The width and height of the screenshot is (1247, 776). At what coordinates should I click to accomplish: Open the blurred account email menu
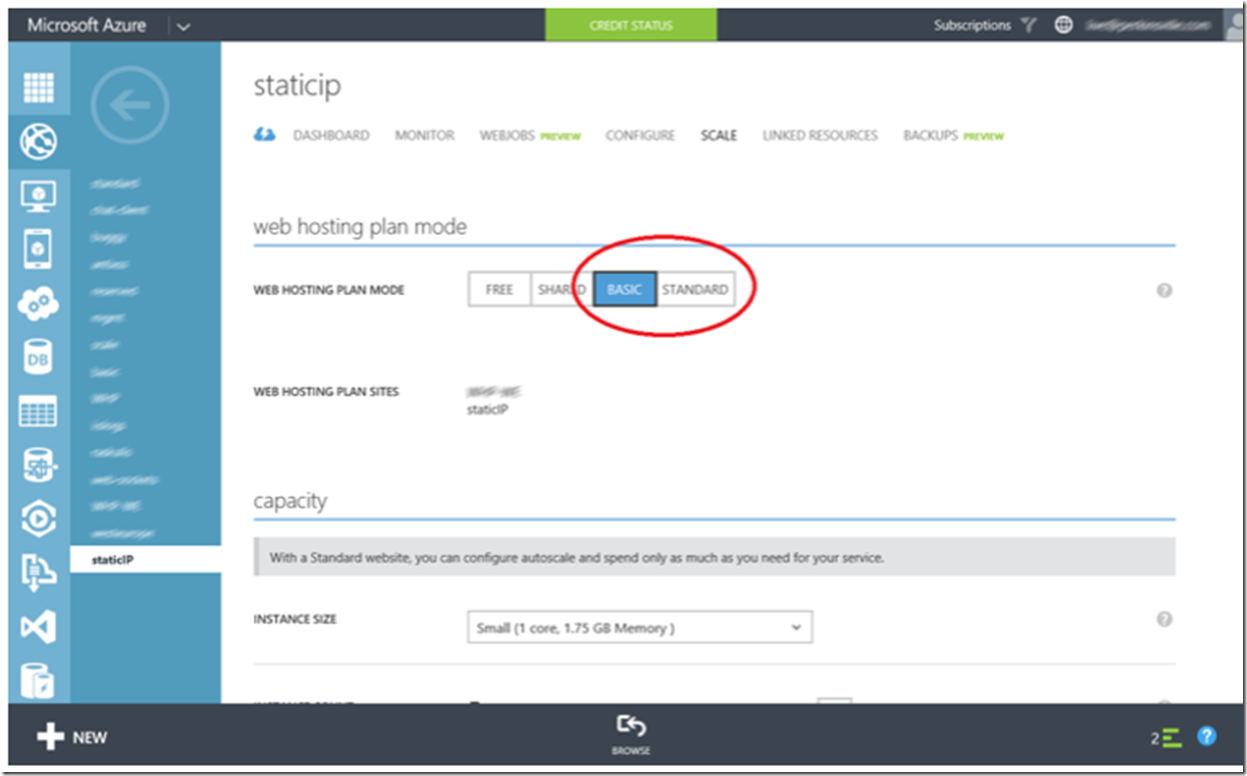coord(1148,25)
